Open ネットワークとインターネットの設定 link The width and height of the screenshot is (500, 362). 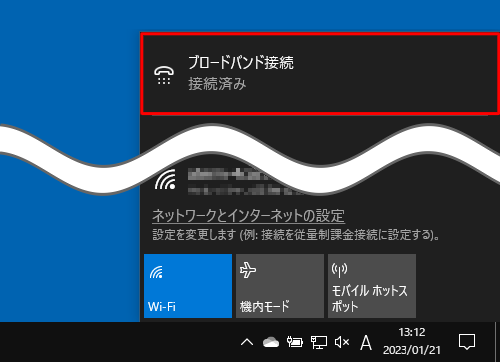(248, 215)
